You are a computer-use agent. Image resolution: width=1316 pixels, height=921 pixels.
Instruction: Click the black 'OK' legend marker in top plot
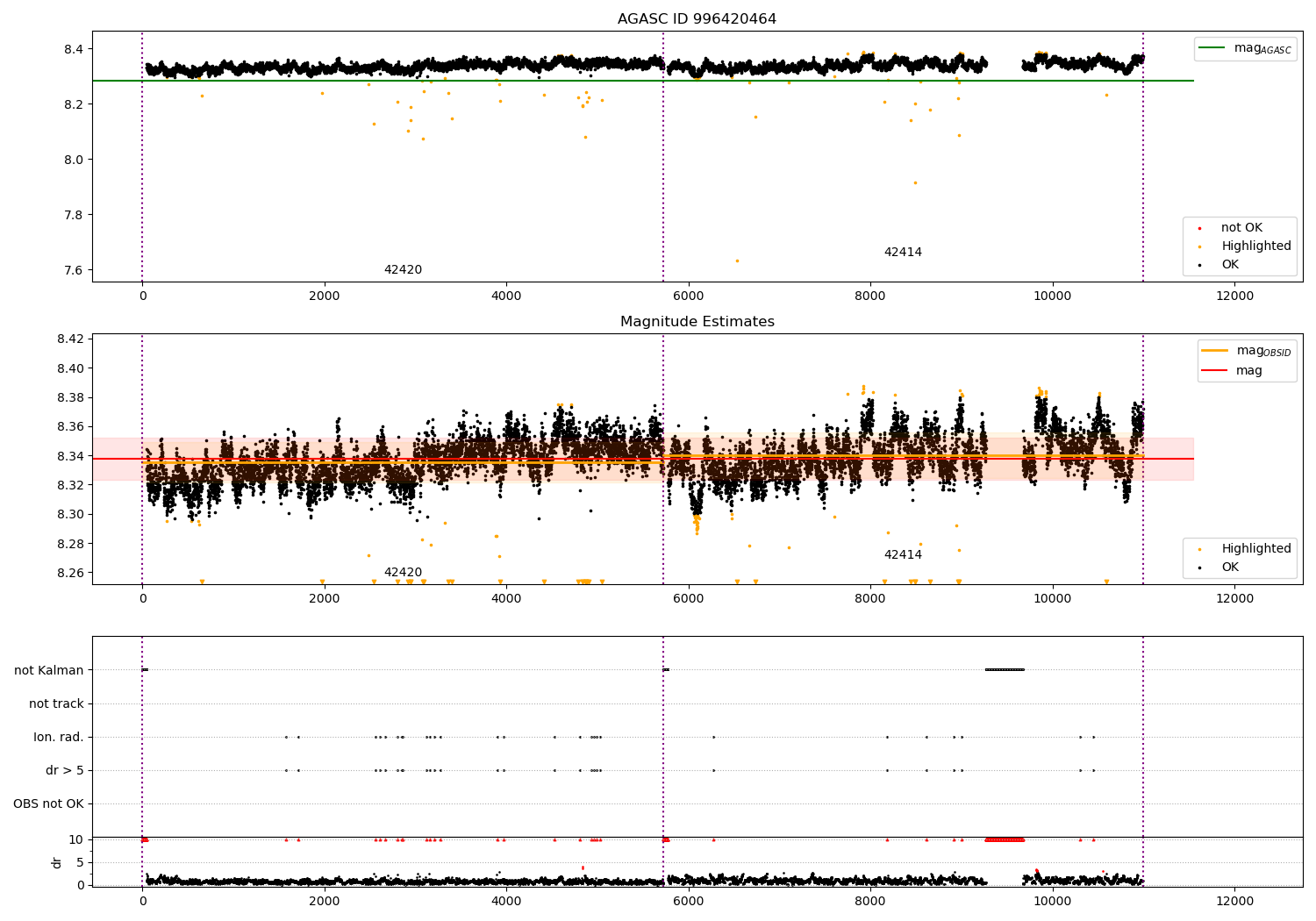(x=1200, y=265)
